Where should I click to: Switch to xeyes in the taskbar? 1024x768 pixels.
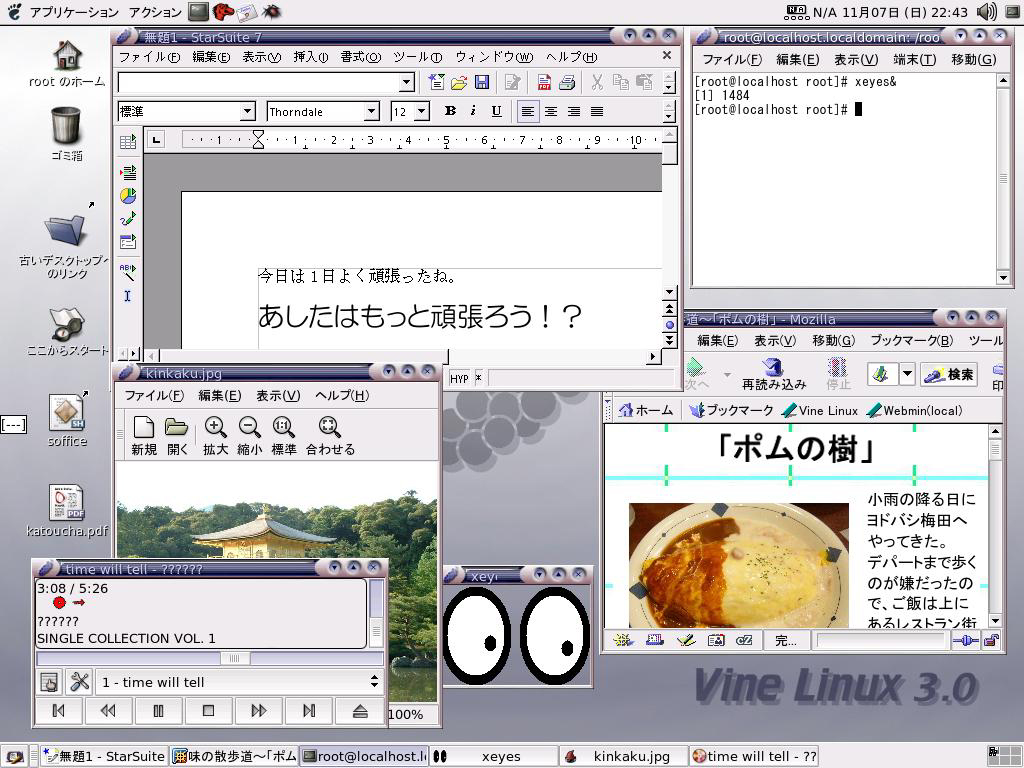pos(494,756)
